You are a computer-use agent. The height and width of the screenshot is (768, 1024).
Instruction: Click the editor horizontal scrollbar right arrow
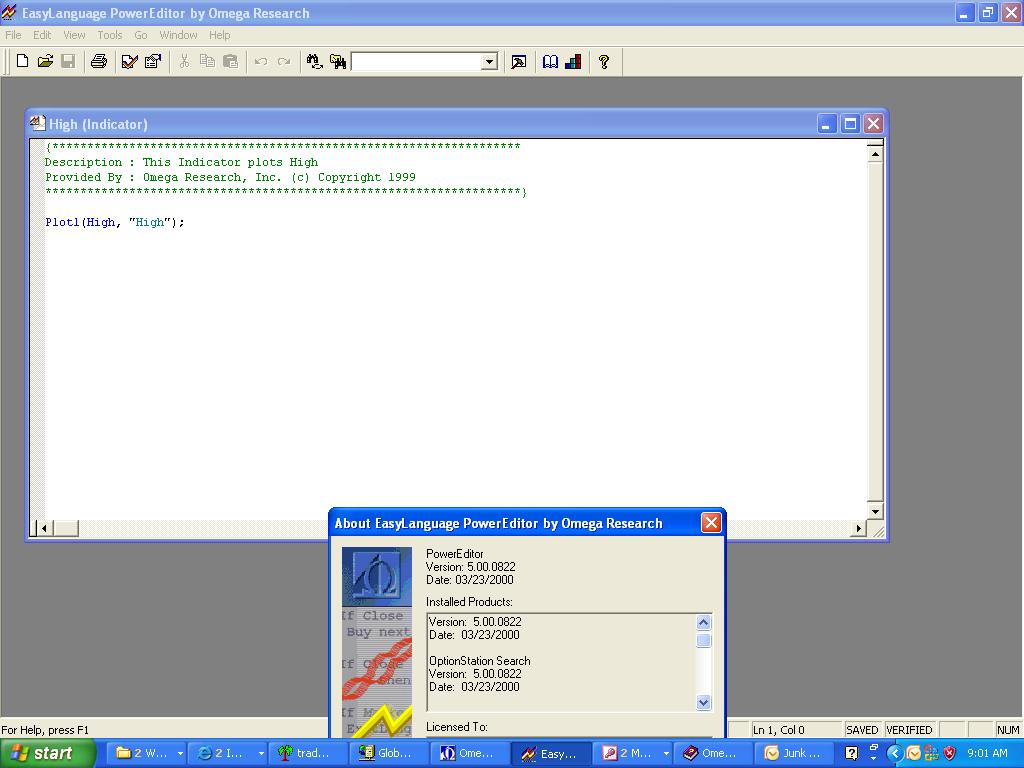point(858,528)
